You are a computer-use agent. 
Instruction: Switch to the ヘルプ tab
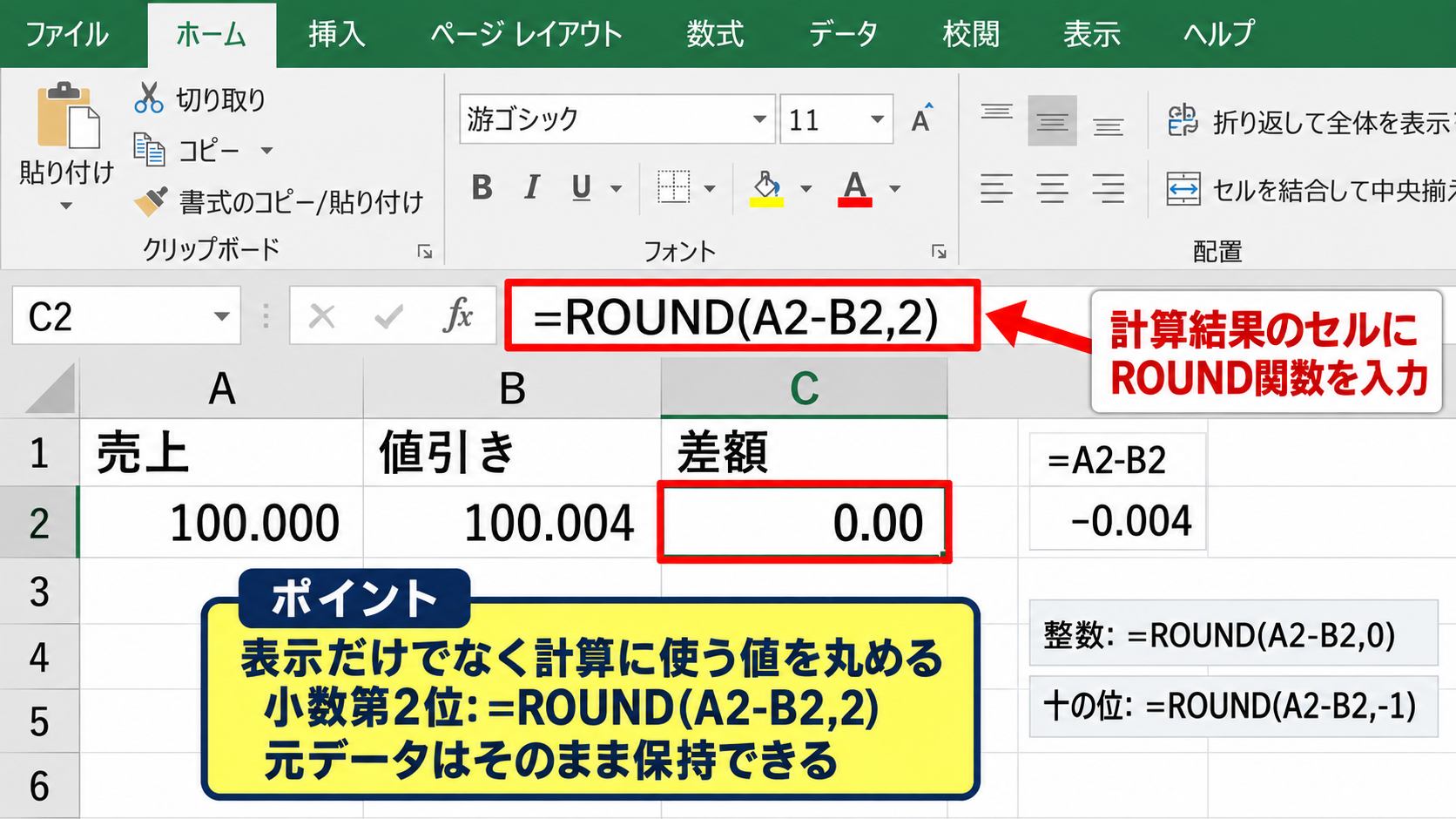[x=1219, y=34]
